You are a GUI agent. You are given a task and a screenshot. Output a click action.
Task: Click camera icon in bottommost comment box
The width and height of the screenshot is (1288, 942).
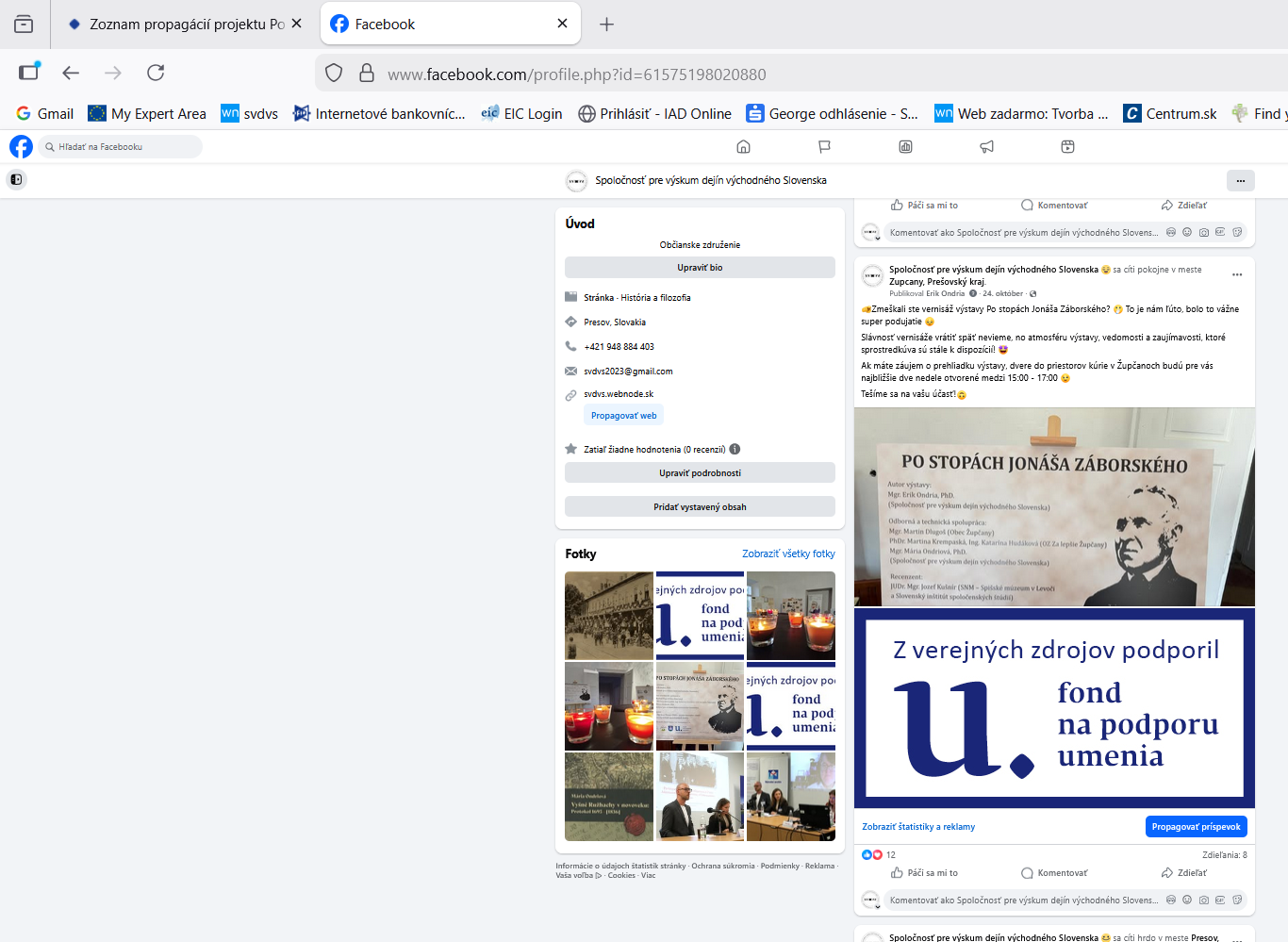tap(1203, 901)
